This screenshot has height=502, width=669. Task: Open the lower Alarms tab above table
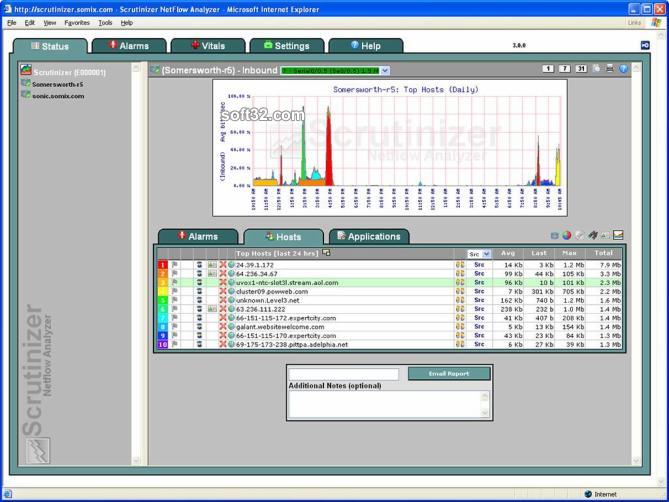click(198, 236)
